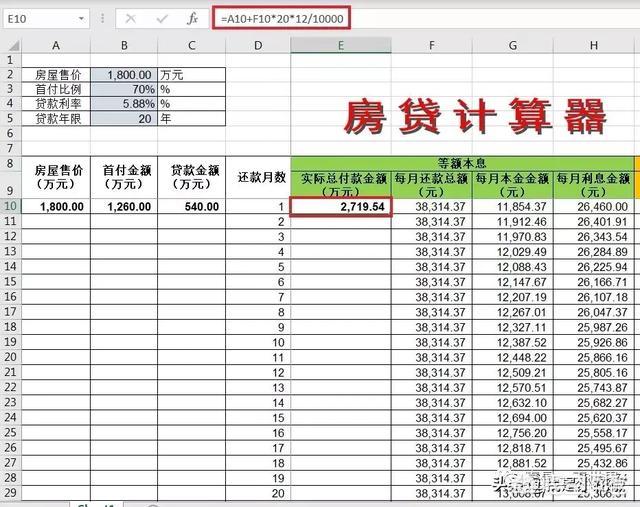Screen dimensions: 640x507
Task: Select column H header
Action: coord(594,45)
